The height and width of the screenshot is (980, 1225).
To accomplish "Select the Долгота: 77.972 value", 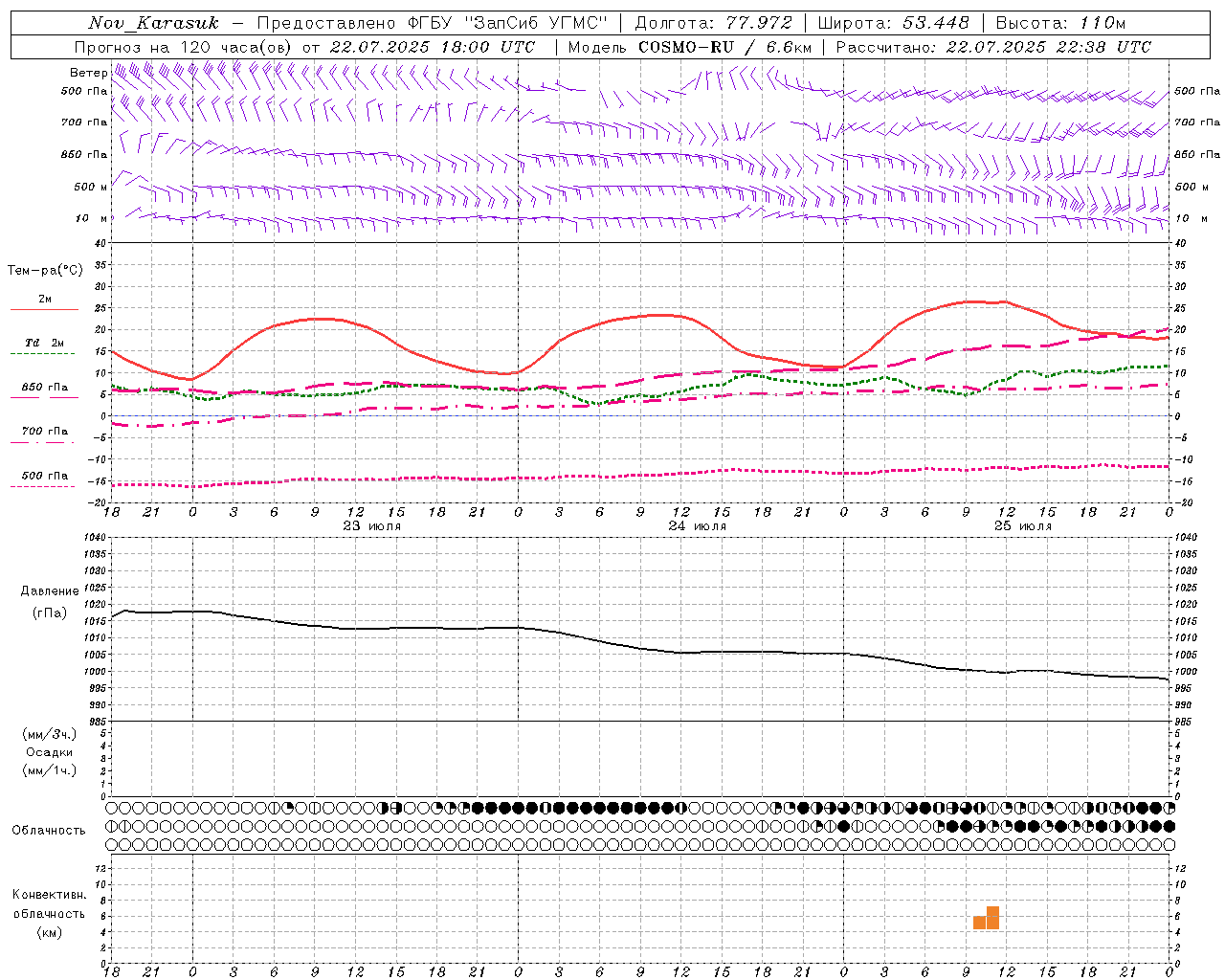I will pos(713,23).
